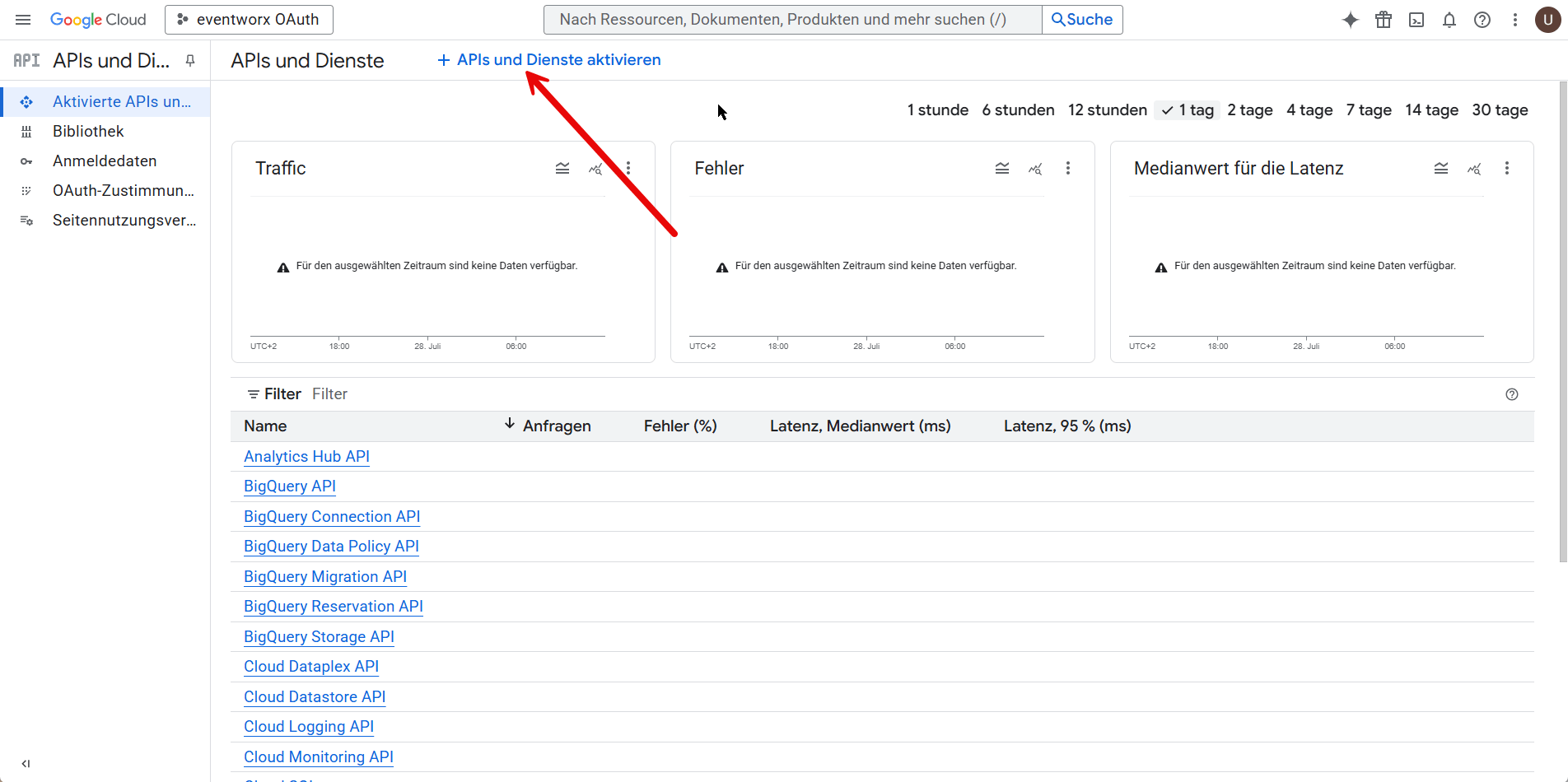1568x782 pixels.
Task: Select the 1 tag time range
Action: point(1188,110)
